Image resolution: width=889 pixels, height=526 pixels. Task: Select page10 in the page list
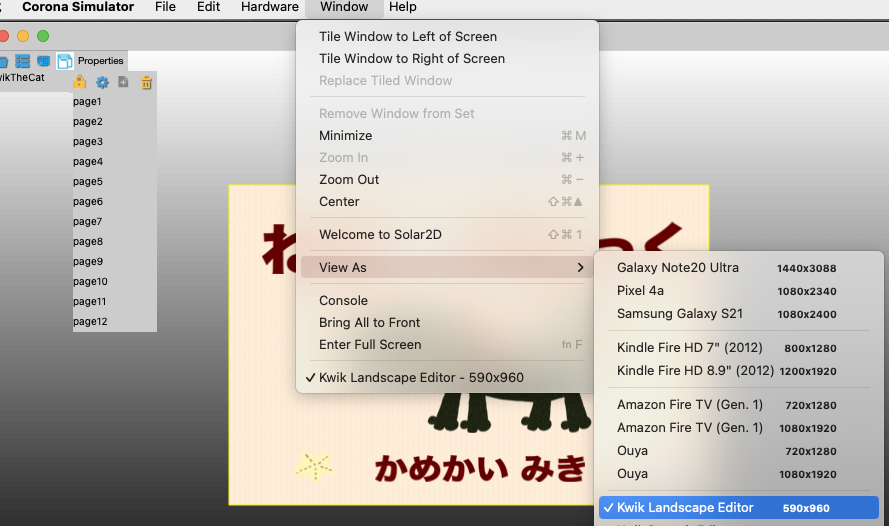point(90,282)
